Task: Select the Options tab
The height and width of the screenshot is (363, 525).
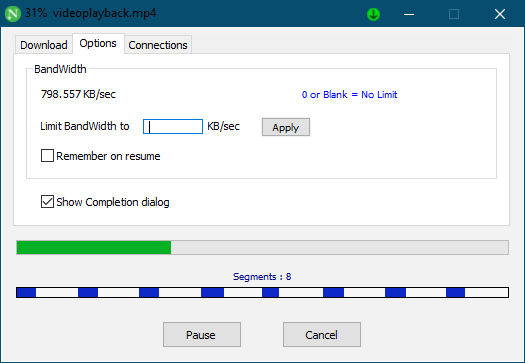Action: click(98, 43)
